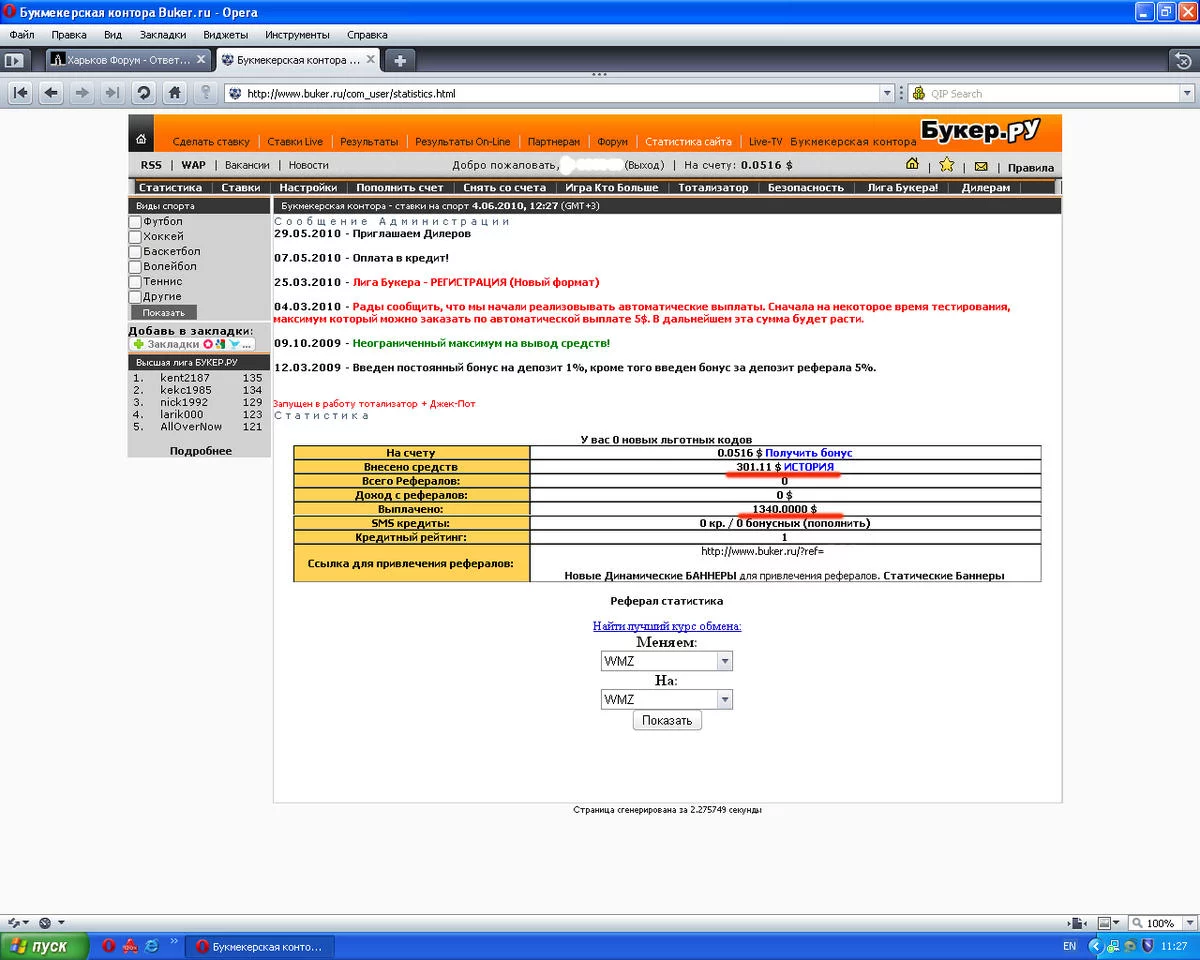The image size is (1200, 960).
Task: Click the Показать button under exchange dropdowns
Action: pyautogui.click(x=667, y=720)
